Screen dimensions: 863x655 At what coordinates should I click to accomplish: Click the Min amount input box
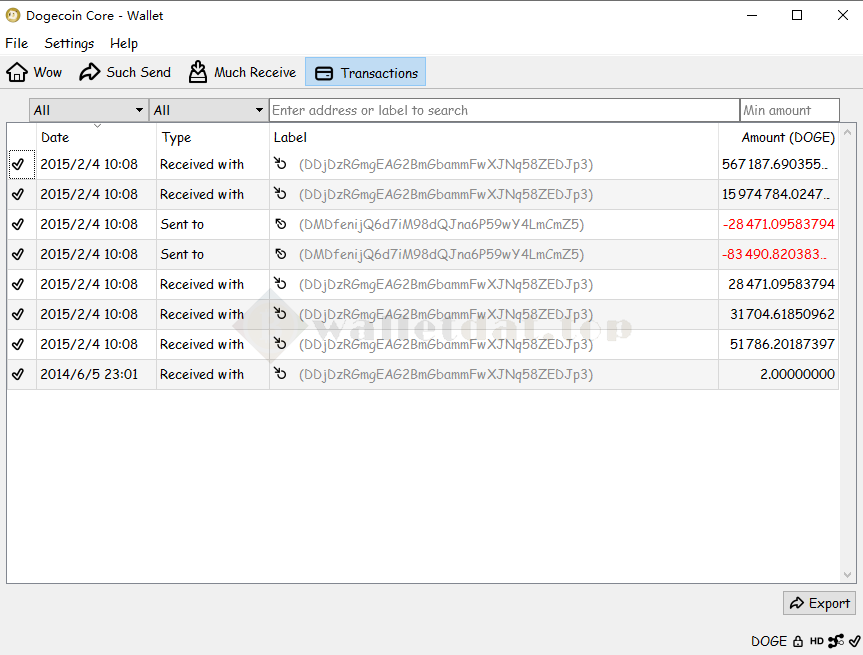[x=789, y=110]
